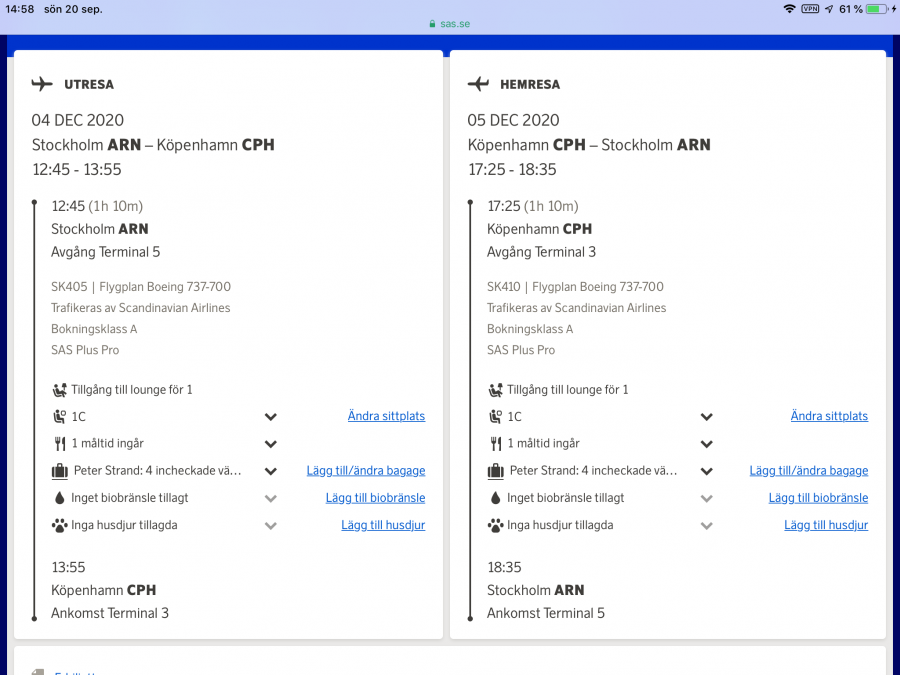Viewport: 900px width, 675px height.
Task: Tap the sas.se address bar
Action: 449,22
